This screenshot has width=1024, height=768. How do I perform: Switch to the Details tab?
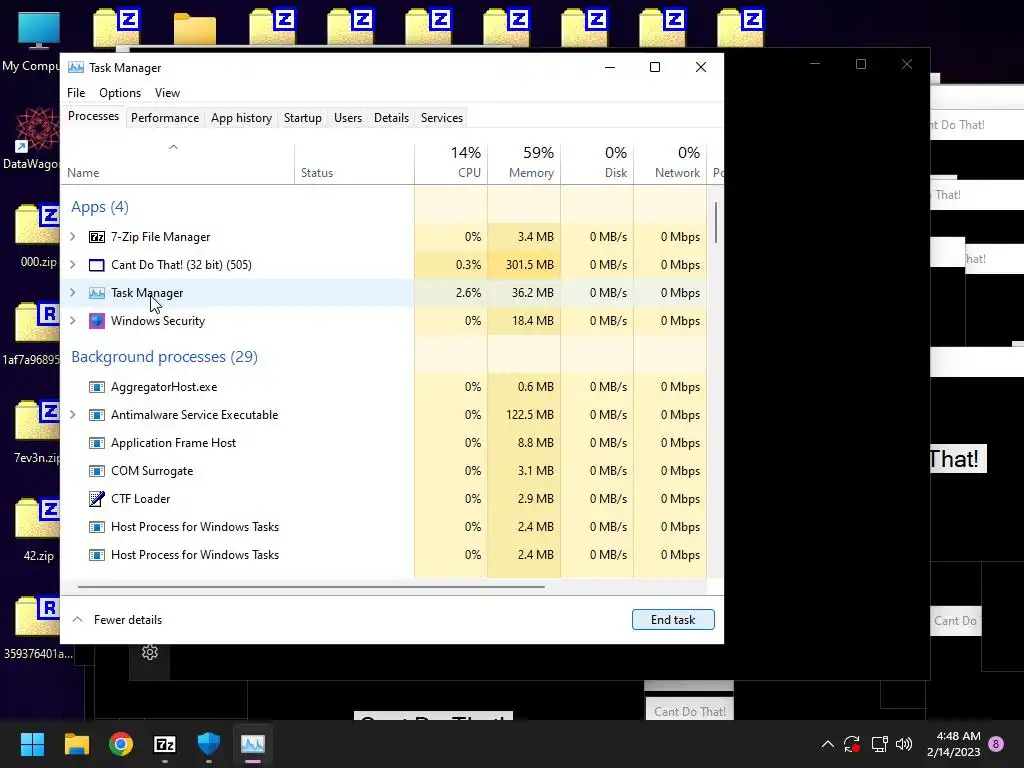tap(391, 118)
